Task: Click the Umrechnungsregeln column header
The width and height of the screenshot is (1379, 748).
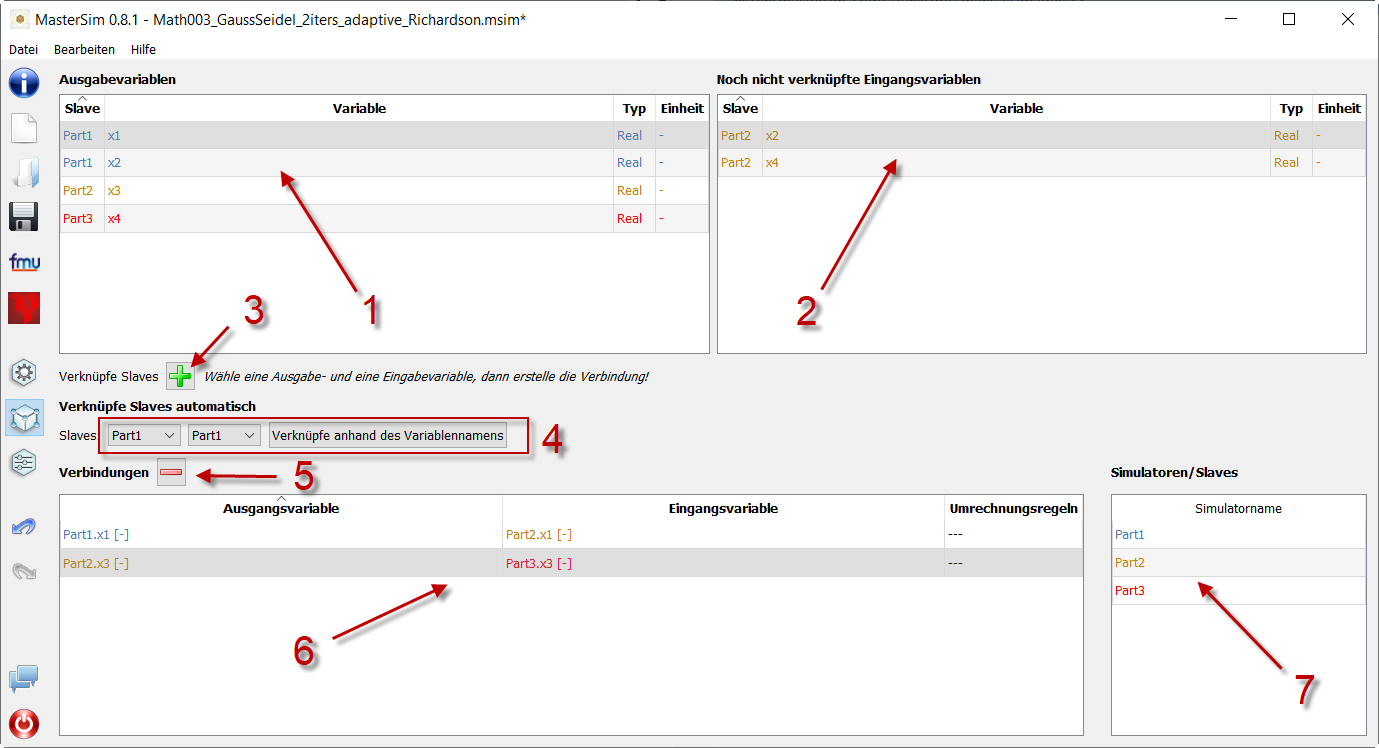Action: [1013, 508]
